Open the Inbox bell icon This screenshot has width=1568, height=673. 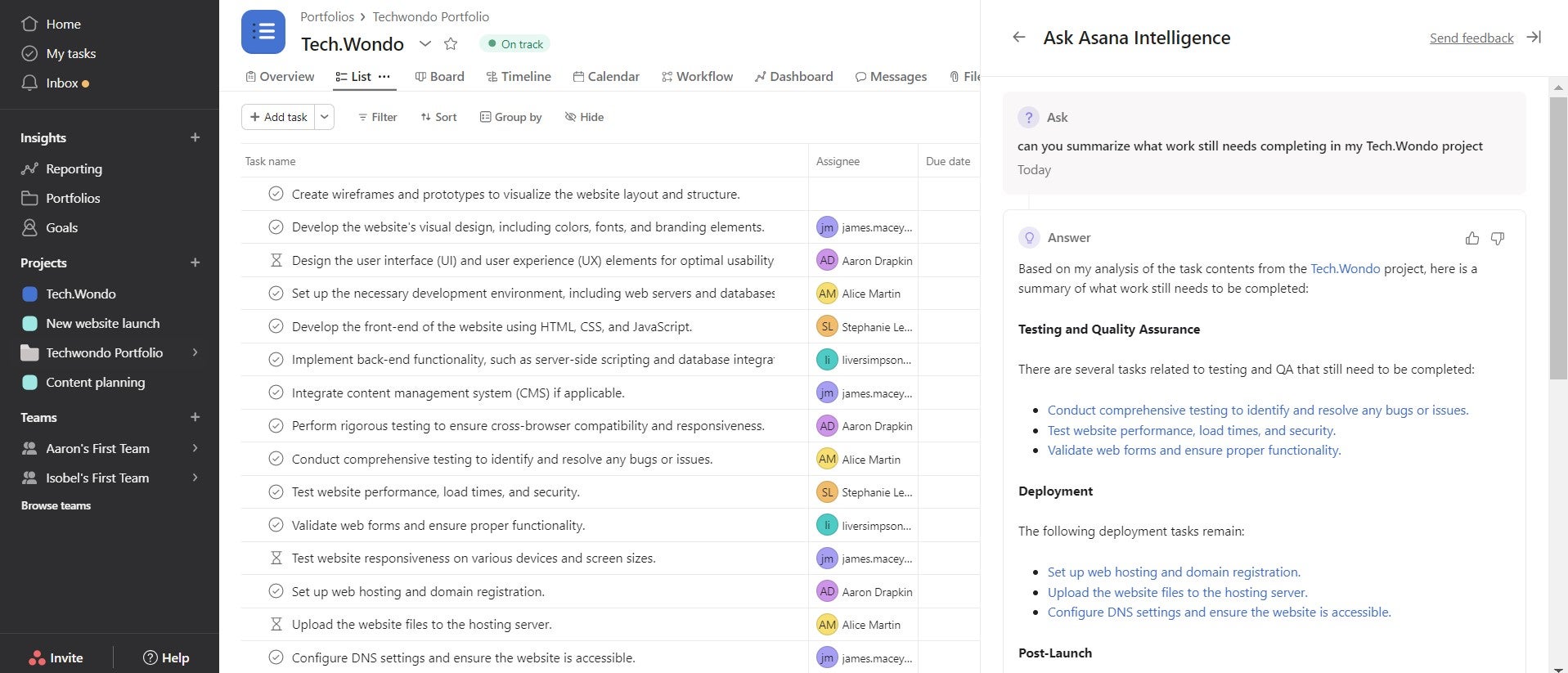tap(29, 83)
